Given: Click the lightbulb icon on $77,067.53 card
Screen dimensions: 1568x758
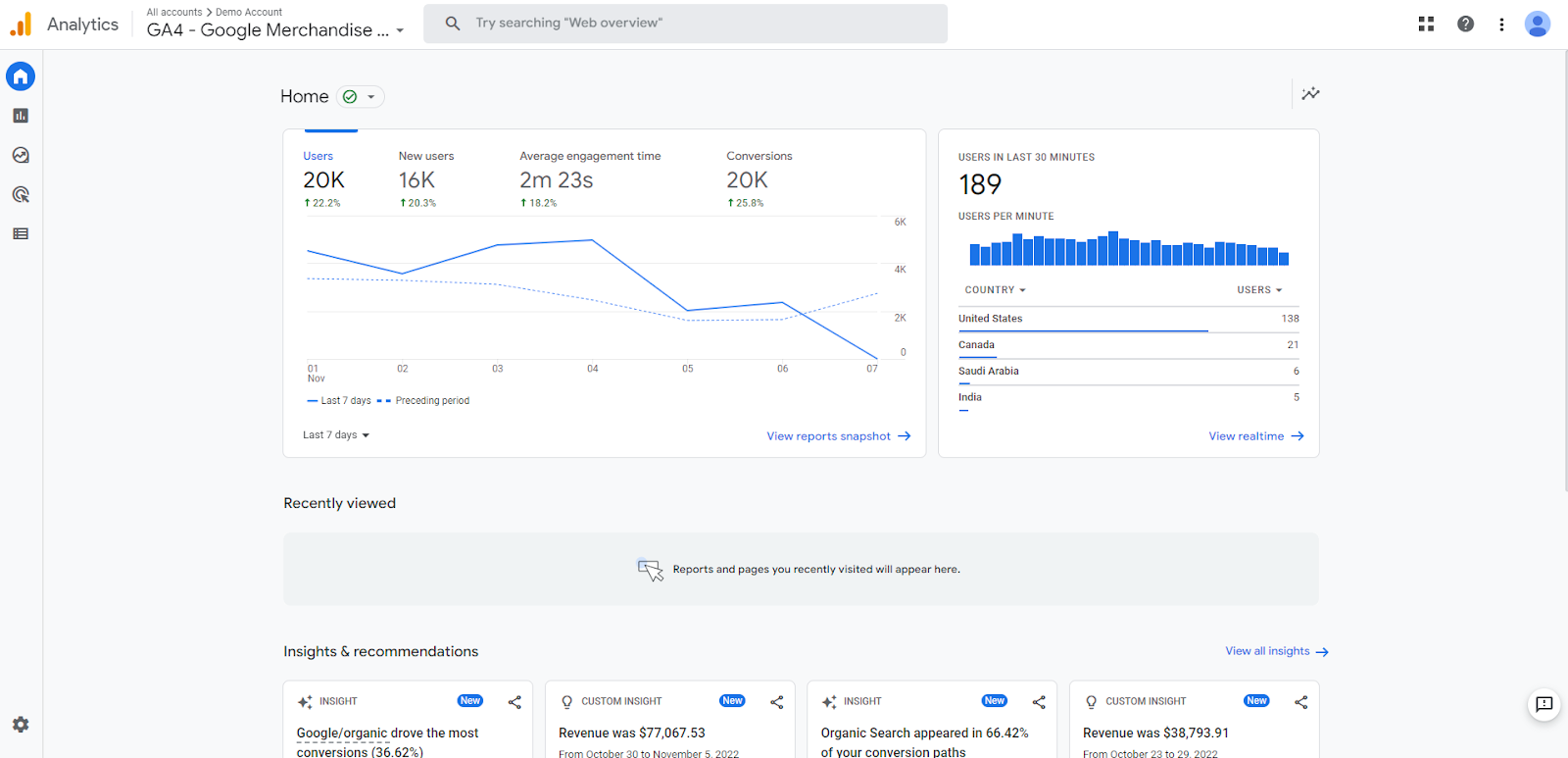Looking at the screenshot, I should pyautogui.click(x=566, y=702).
